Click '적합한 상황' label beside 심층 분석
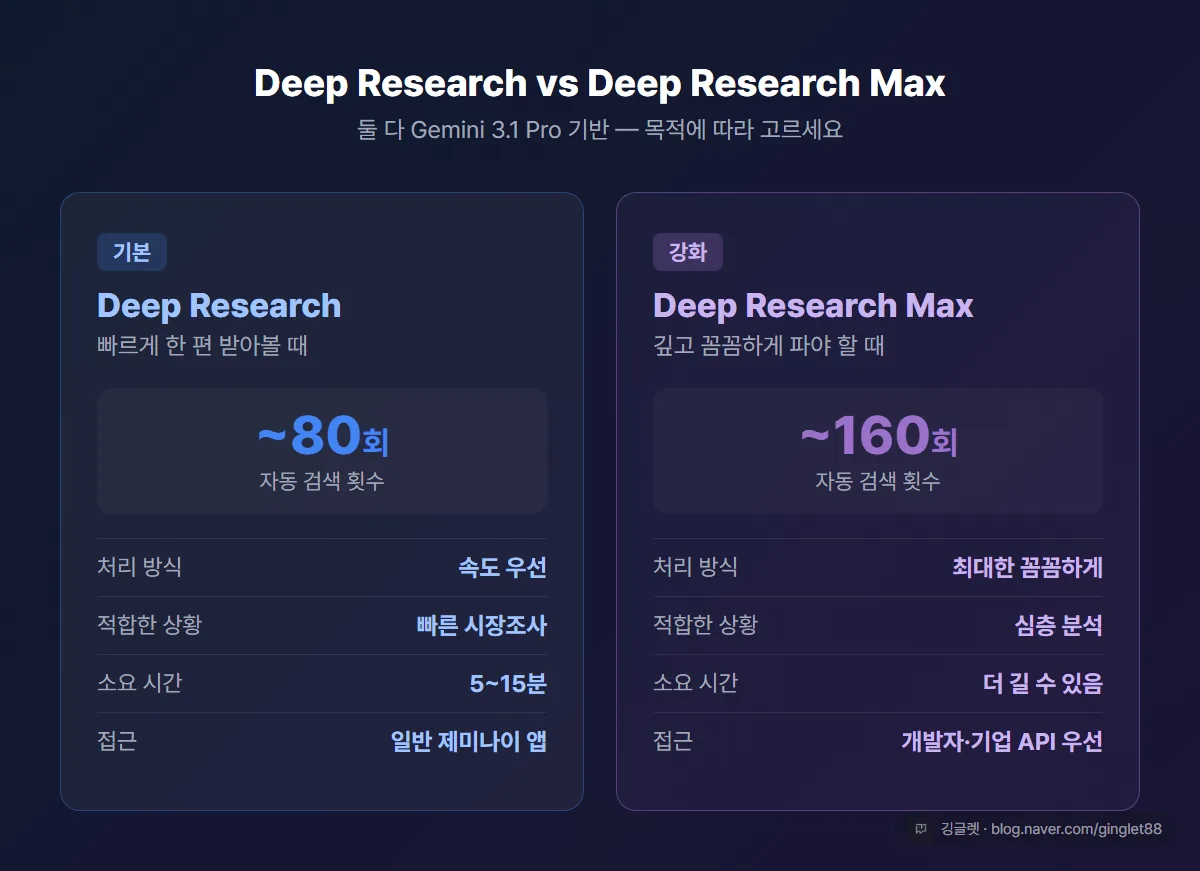The height and width of the screenshot is (871, 1200). pyautogui.click(x=705, y=625)
